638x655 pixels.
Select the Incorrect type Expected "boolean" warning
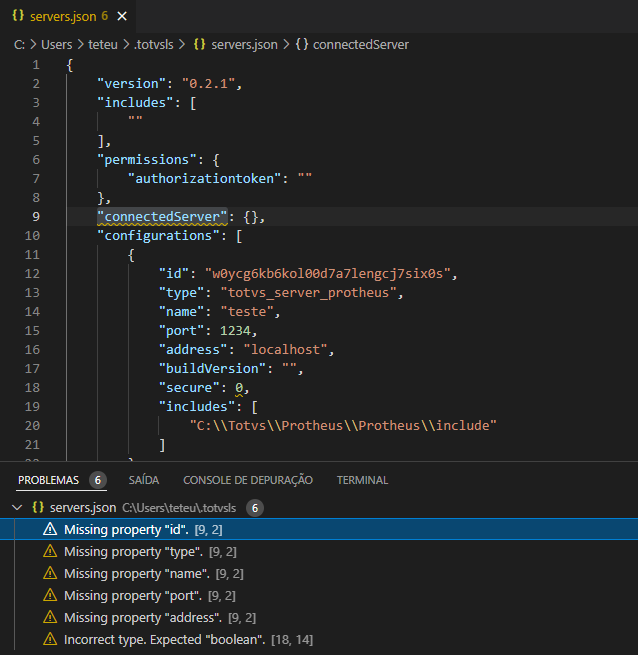319,640
